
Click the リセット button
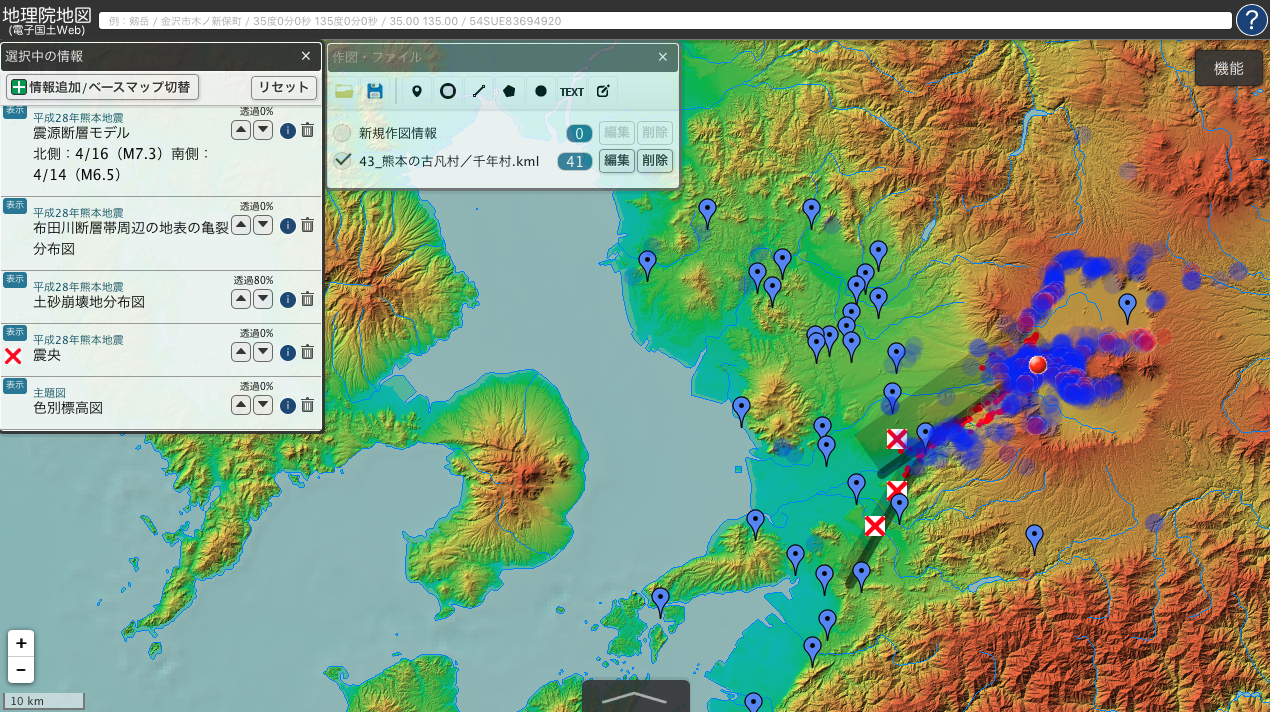284,87
